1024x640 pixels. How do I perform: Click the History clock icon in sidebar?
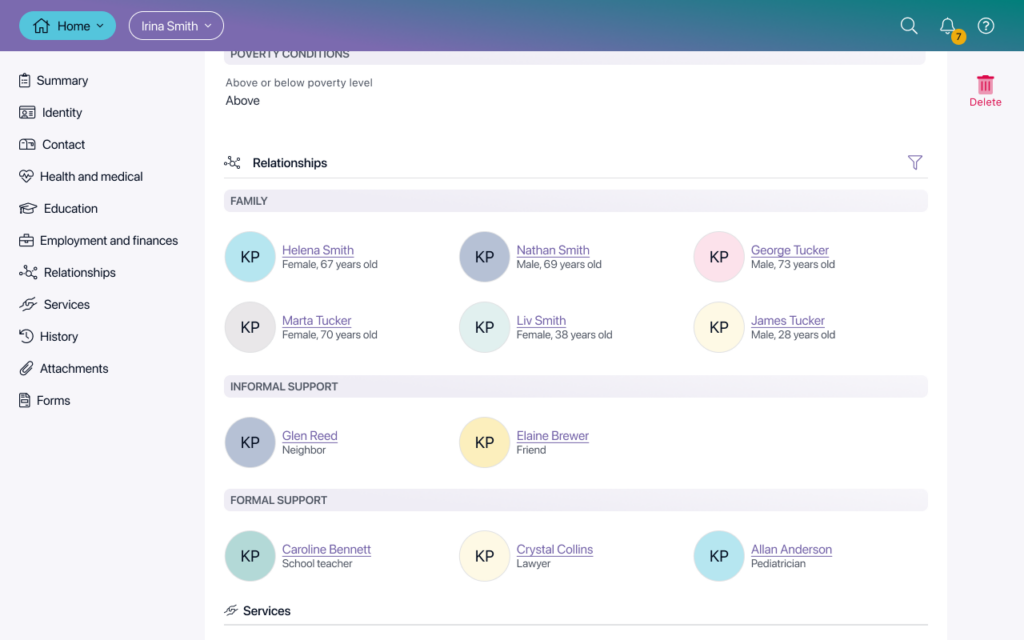[x=26, y=336]
